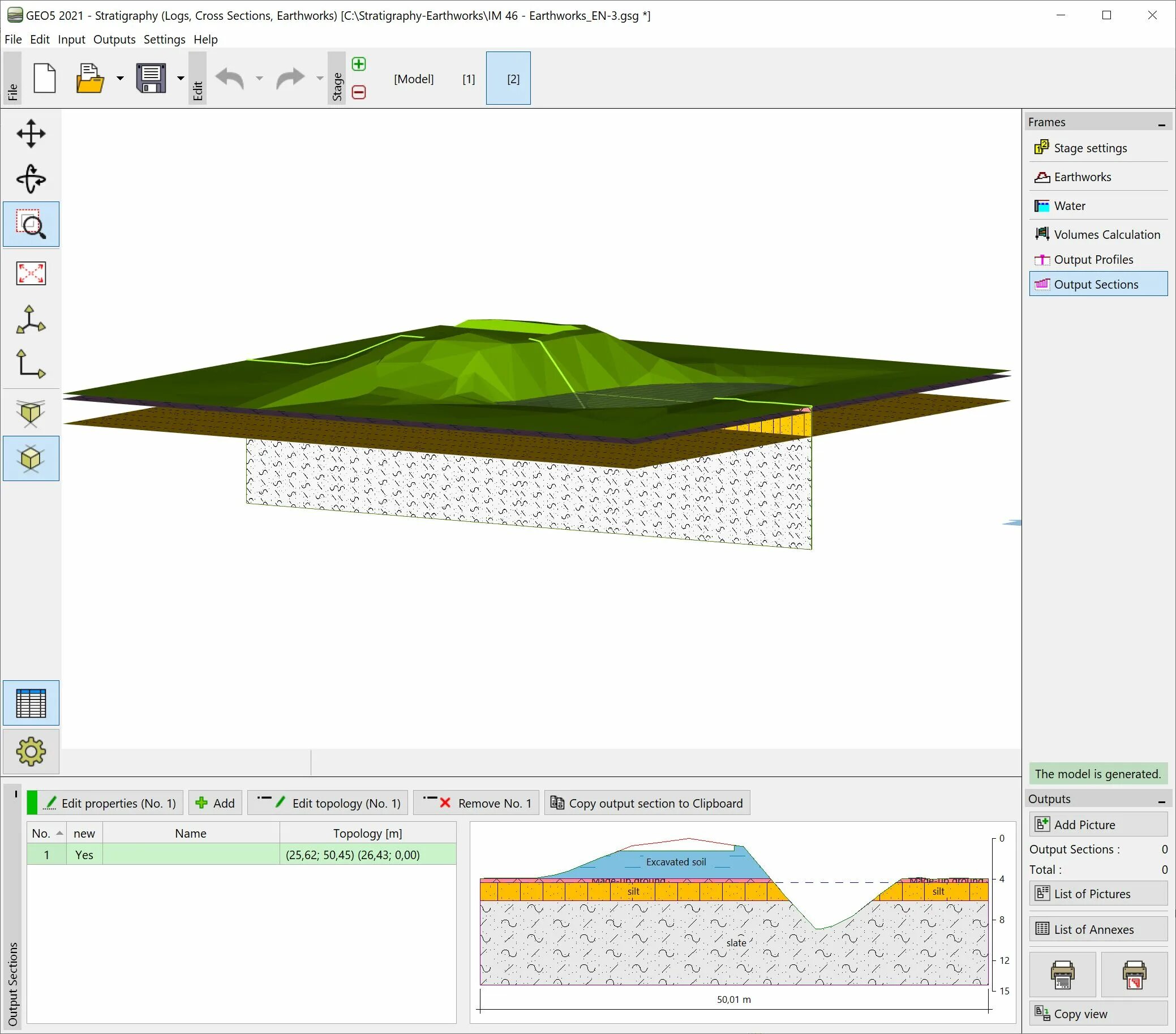This screenshot has height=1034, width=1176.
Task: Toggle the table view button
Action: [x=31, y=703]
